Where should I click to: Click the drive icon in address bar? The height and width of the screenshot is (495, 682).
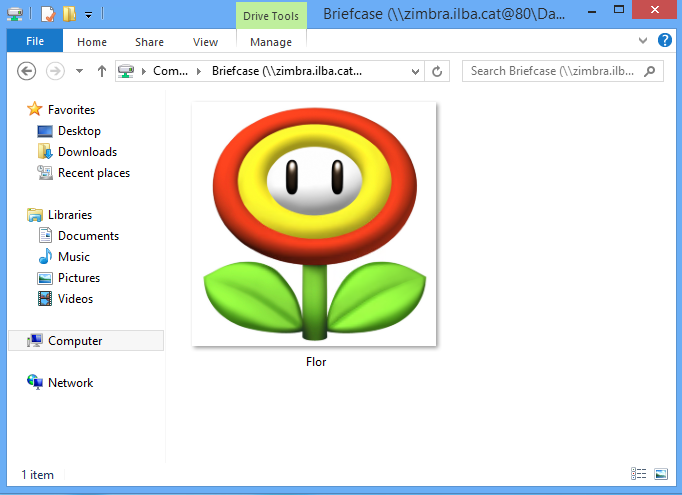click(126, 71)
